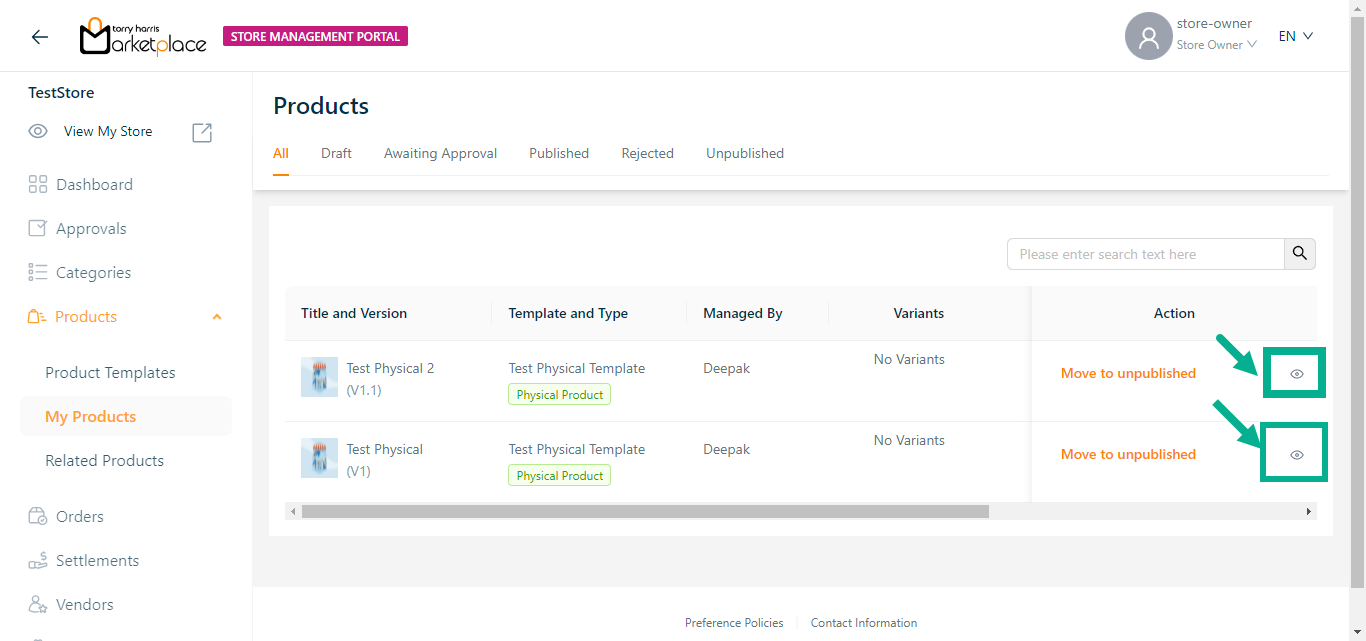Click the search magnifier button

(x=1299, y=254)
